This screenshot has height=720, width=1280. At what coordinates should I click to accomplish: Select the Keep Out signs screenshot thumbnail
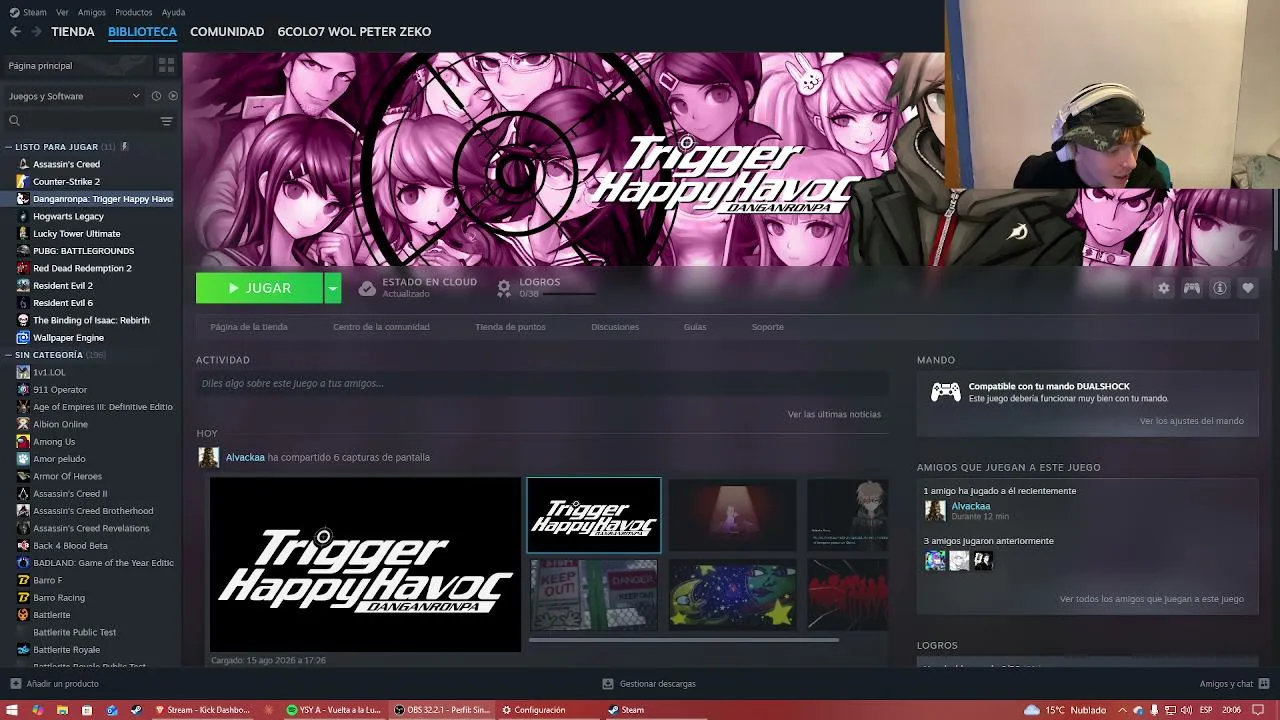[x=594, y=595]
